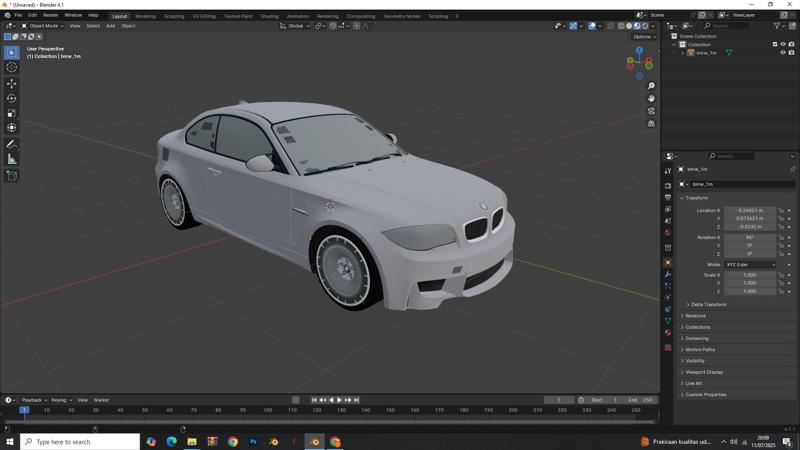Screen dimensions: 800x450
Task: Select the Annotate tool
Action: 12,145
